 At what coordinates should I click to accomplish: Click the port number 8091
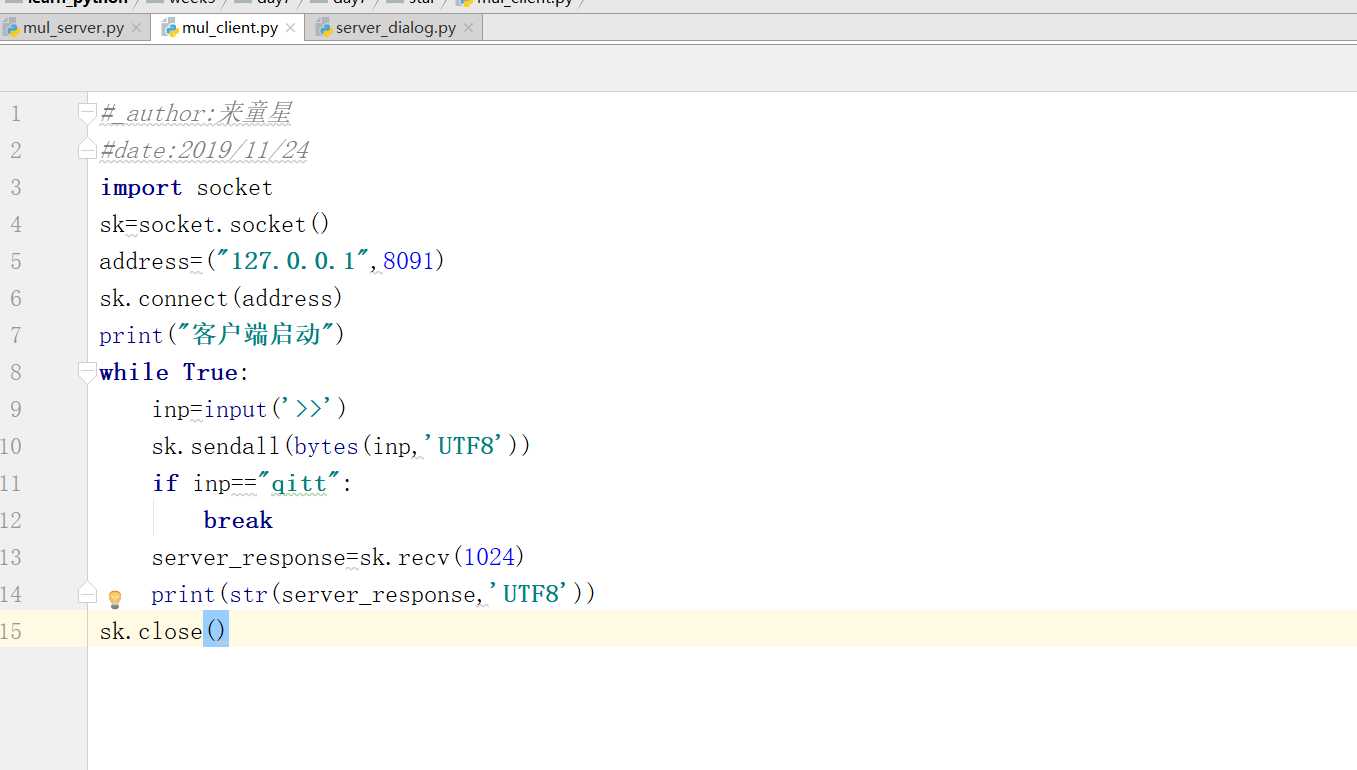coord(409,261)
